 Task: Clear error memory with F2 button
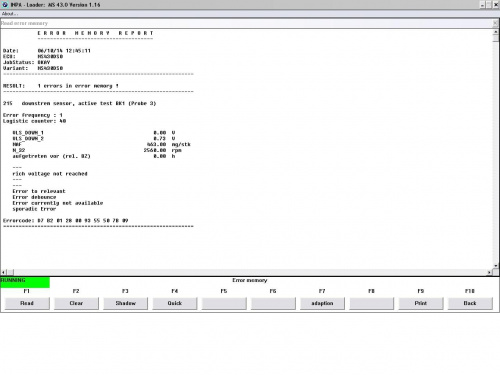point(76,303)
